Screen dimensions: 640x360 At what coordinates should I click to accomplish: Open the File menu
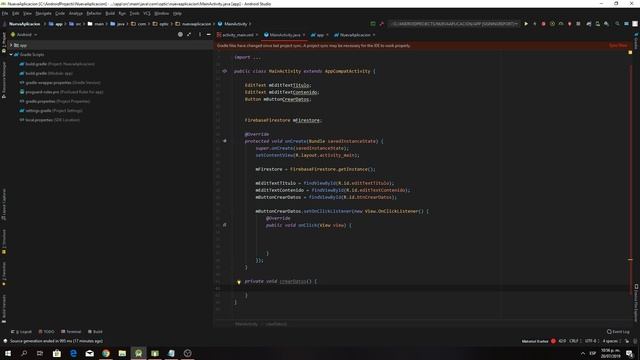[5, 13]
